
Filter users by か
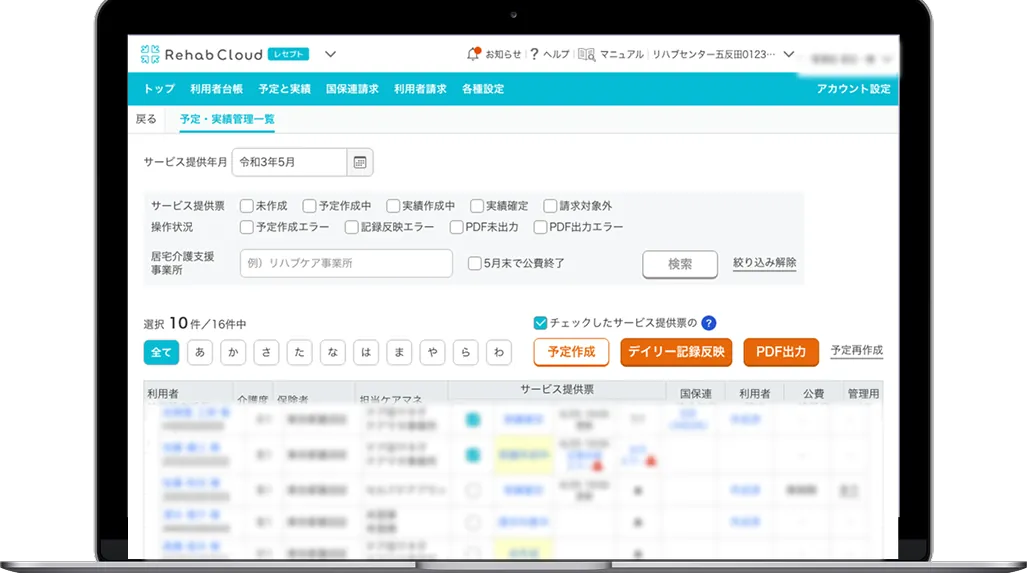(233, 353)
